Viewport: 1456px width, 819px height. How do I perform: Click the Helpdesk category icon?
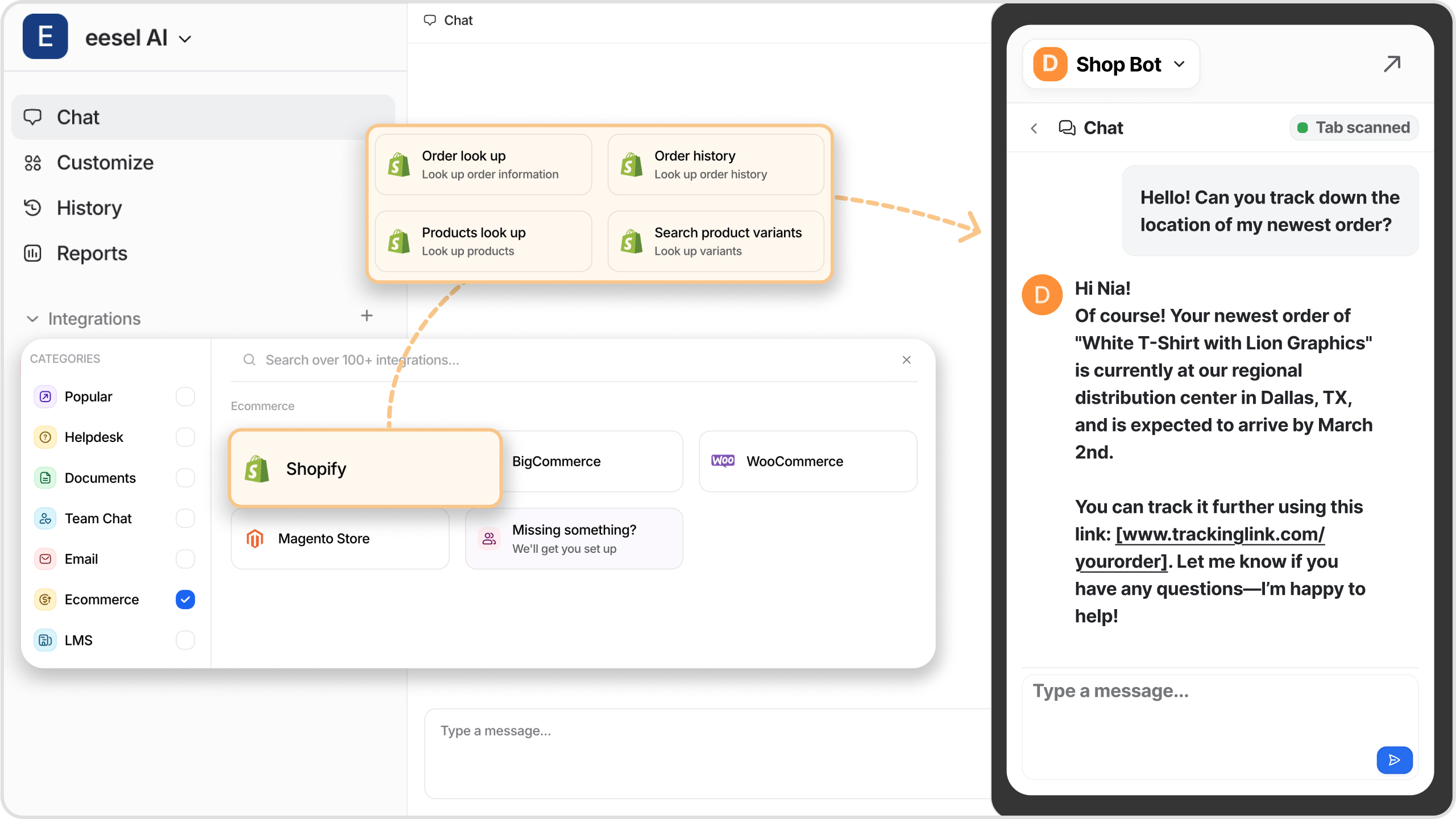45,437
